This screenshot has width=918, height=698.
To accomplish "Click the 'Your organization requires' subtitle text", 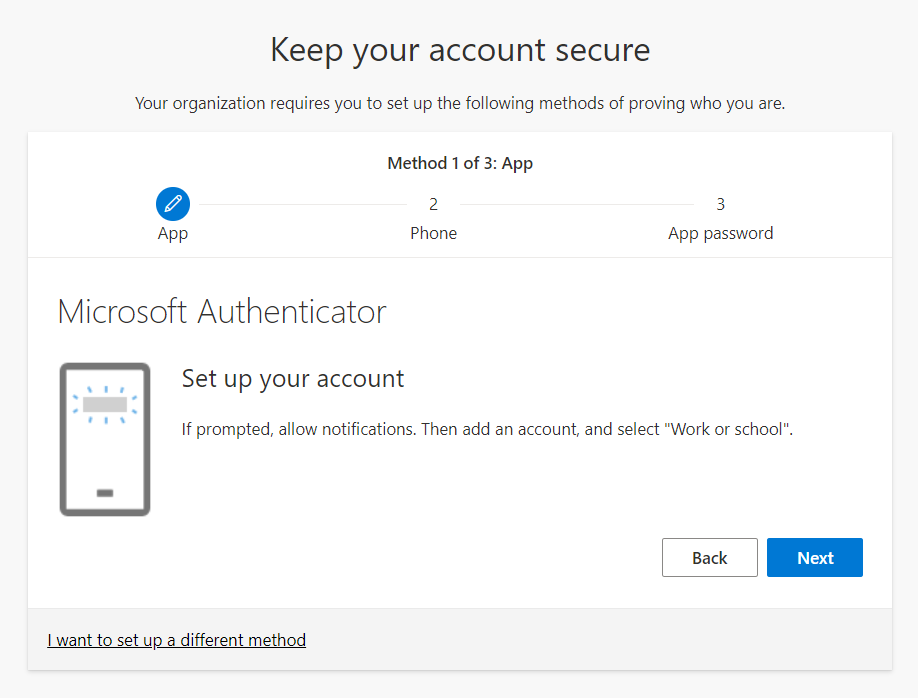I will pyautogui.click(x=460, y=104).
